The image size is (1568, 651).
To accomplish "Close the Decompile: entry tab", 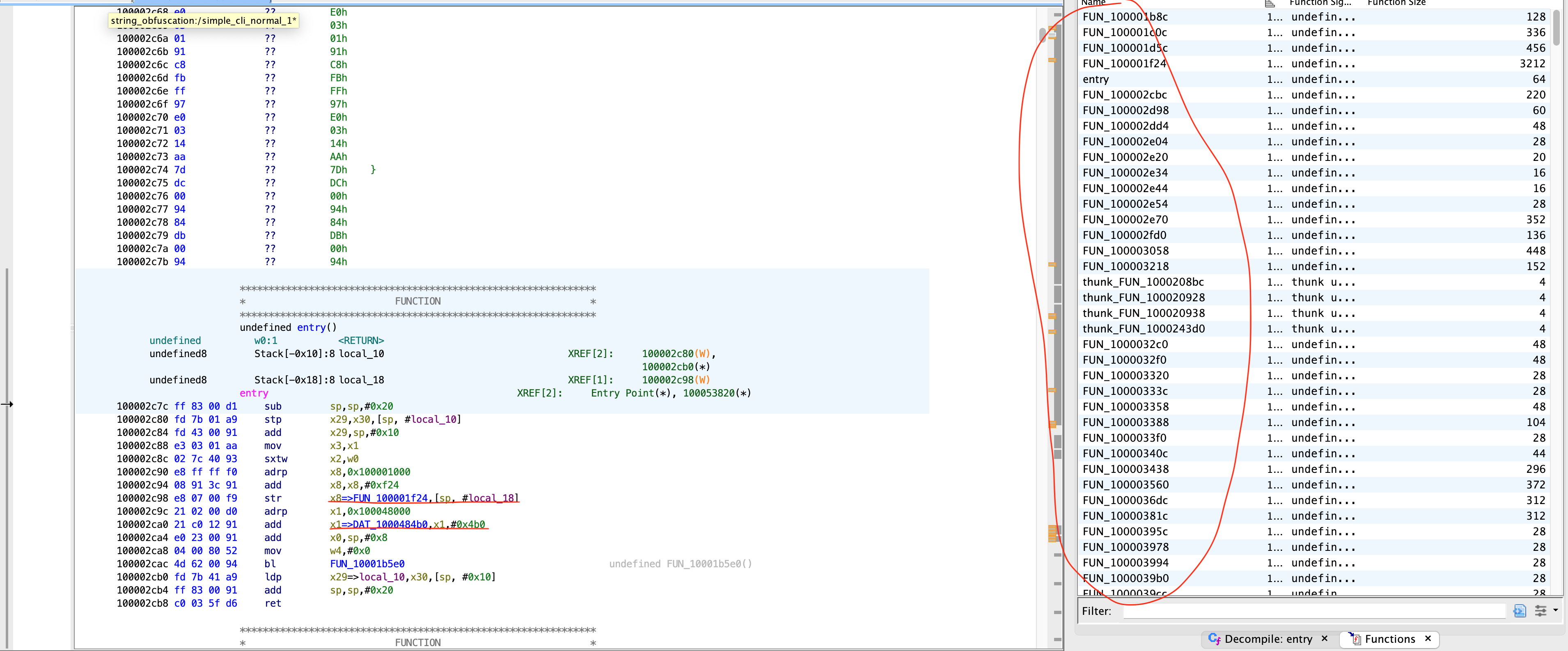I will (1325, 638).
